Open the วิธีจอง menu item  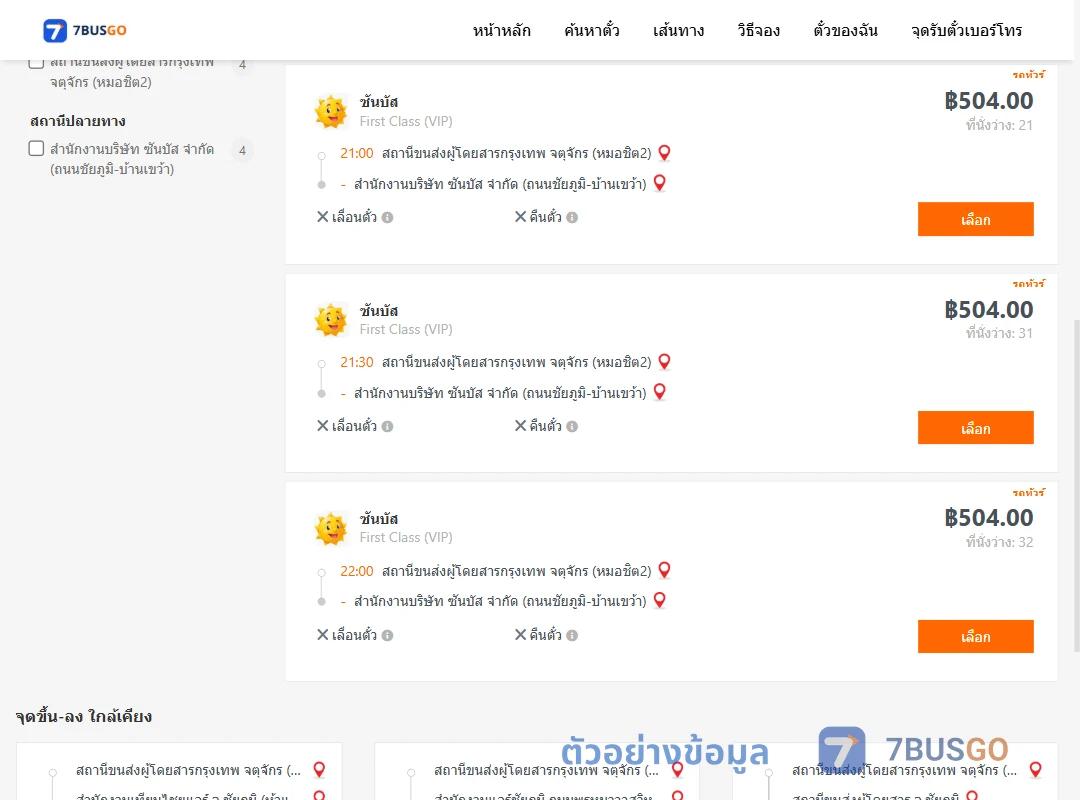[758, 30]
